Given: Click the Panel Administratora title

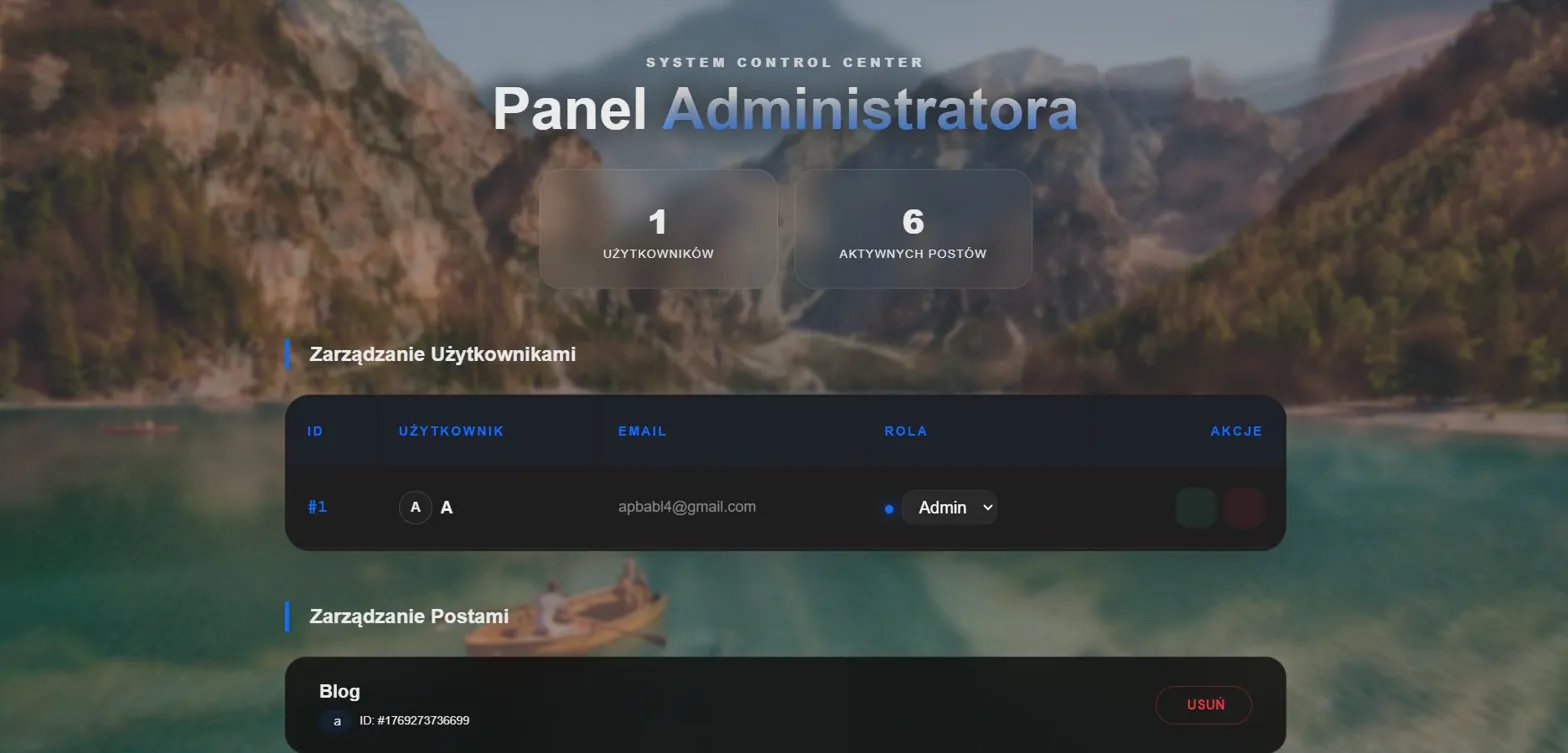Looking at the screenshot, I should (786, 109).
